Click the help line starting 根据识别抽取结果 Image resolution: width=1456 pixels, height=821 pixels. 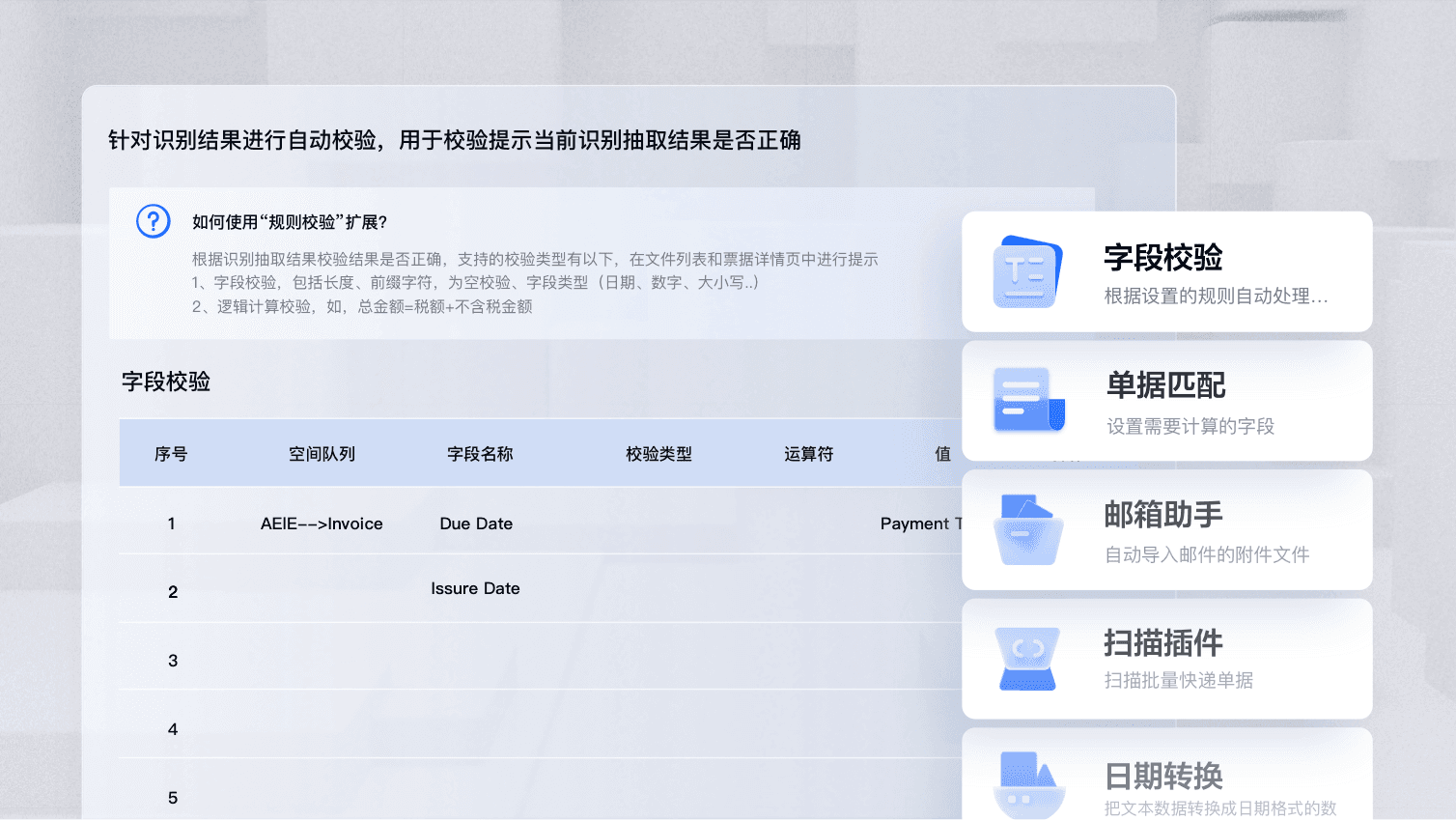(535, 259)
